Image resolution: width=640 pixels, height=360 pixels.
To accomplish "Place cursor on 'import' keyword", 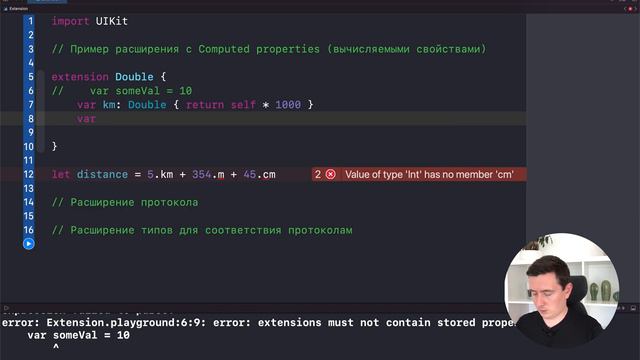I will [70, 21].
